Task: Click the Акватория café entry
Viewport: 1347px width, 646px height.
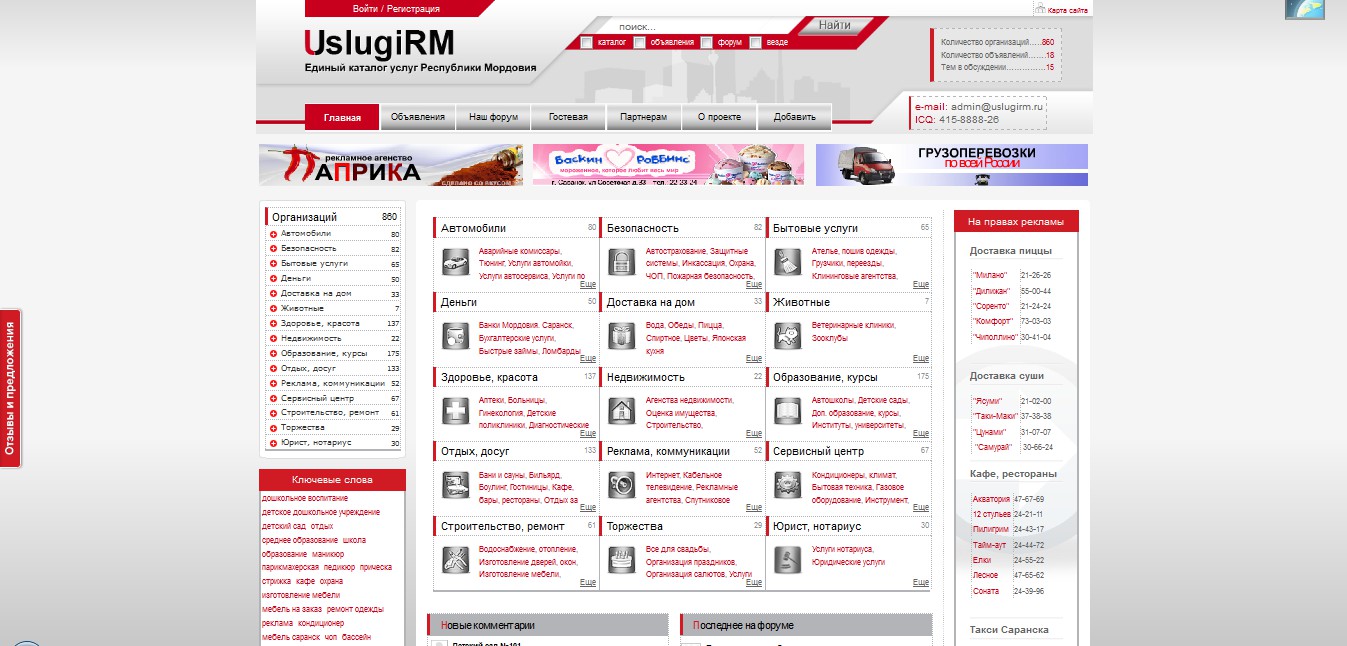Action: [992, 499]
